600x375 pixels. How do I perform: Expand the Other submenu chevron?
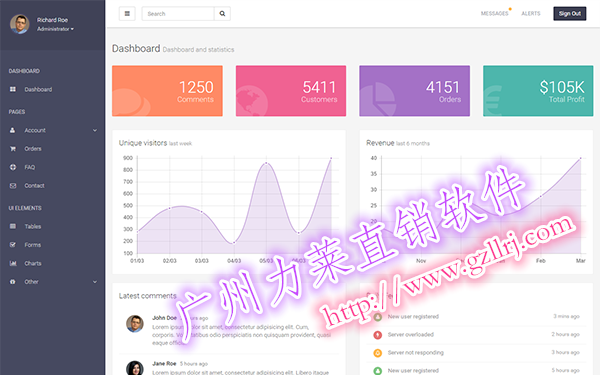pyautogui.click(x=95, y=282)
